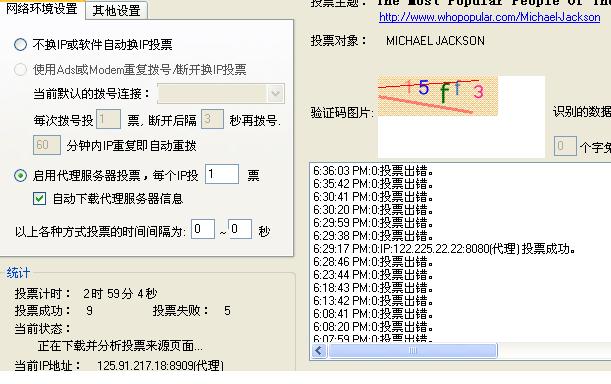Select log row 6:13:42 PM 投票出错
Viewport: 611px width, 384px height.
point(373,301)
